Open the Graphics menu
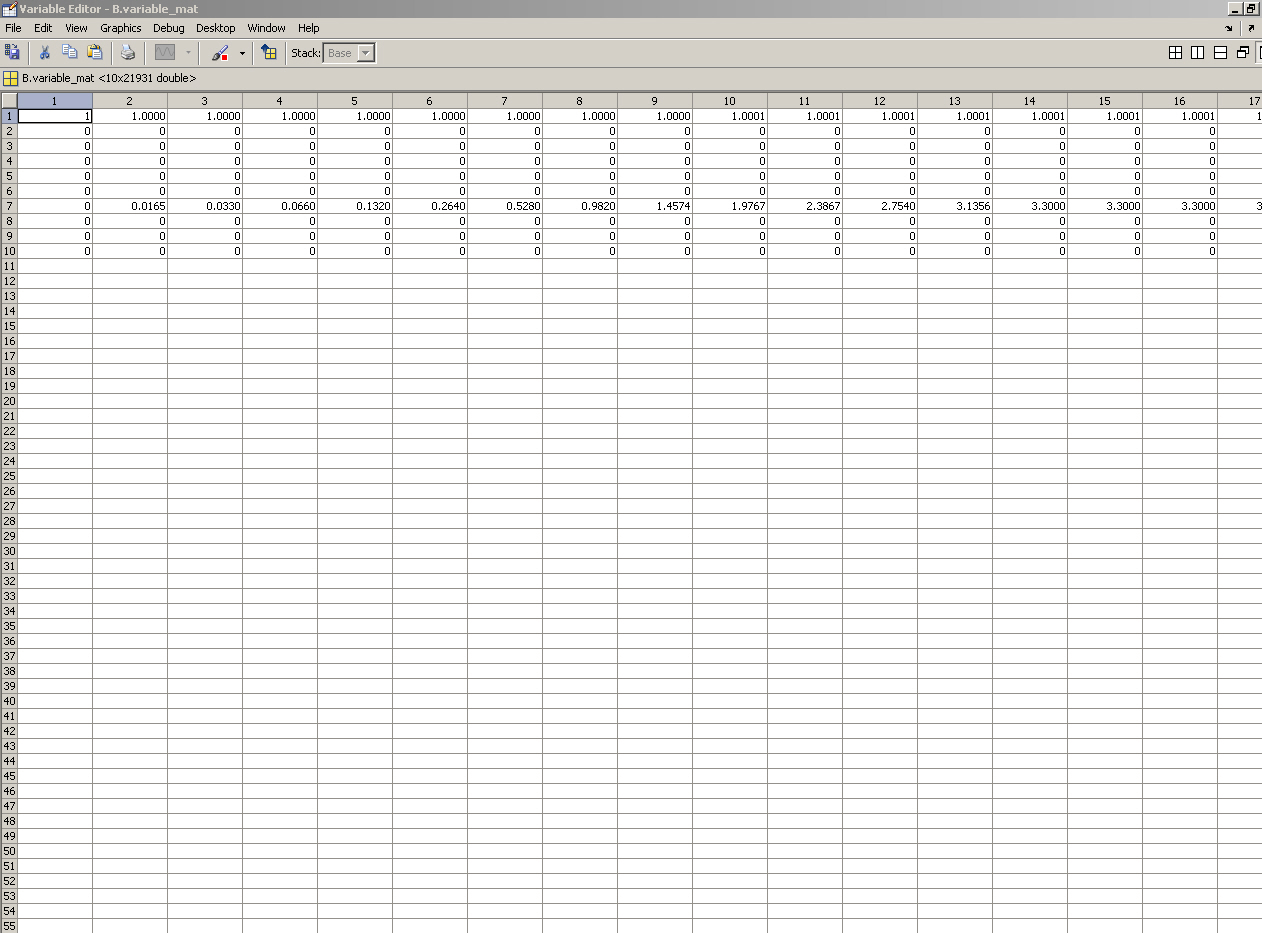Screen dimensions: 1262x933 point(121,28)
